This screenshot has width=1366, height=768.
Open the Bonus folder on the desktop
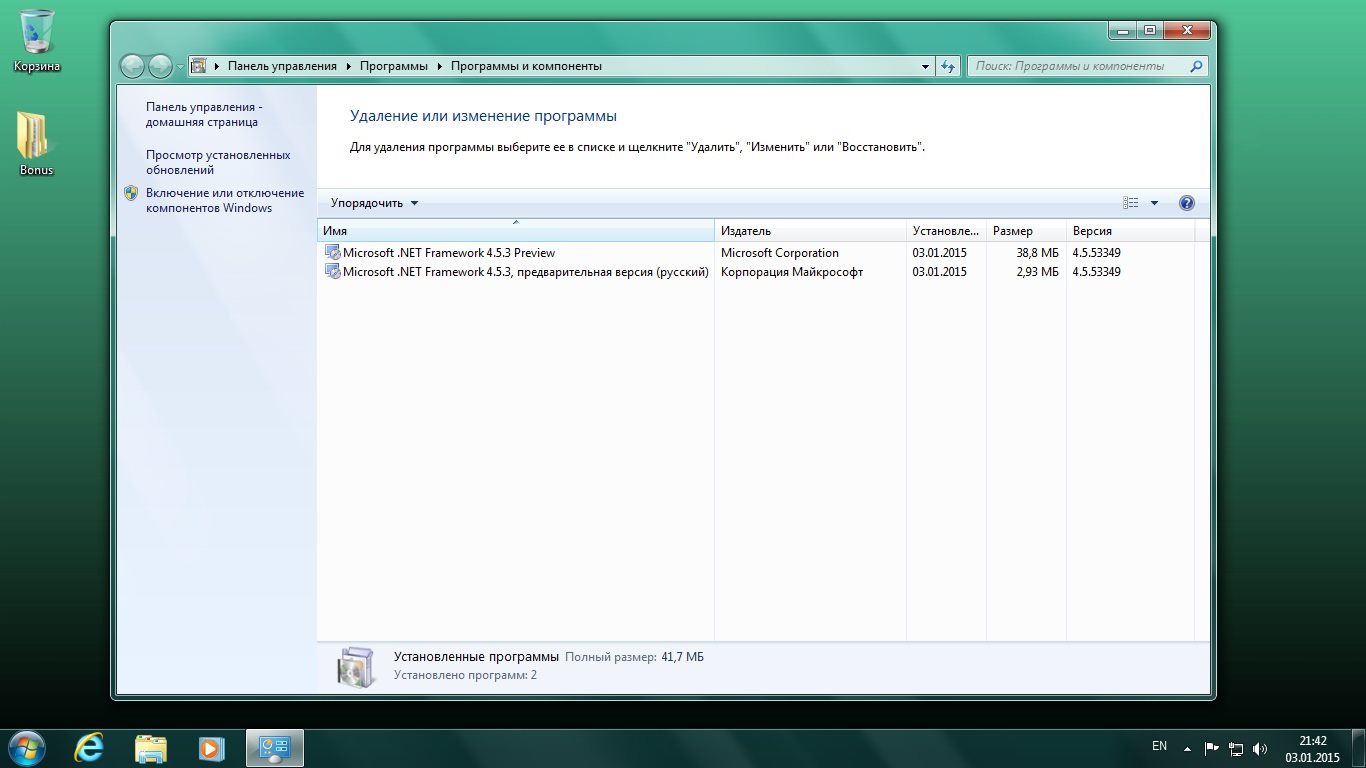(36, 143)
